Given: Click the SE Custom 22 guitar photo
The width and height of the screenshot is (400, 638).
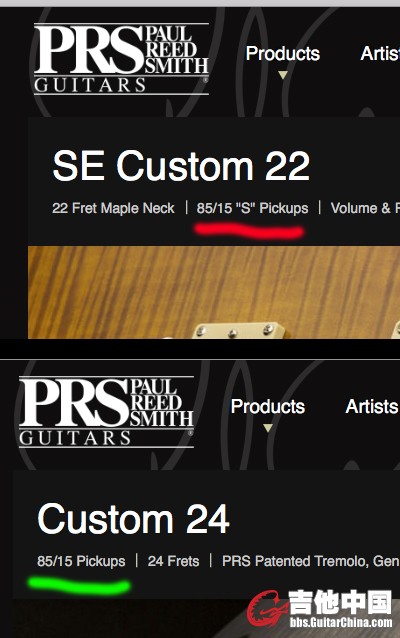Looking at the screenshot, I should coord(214,292).
